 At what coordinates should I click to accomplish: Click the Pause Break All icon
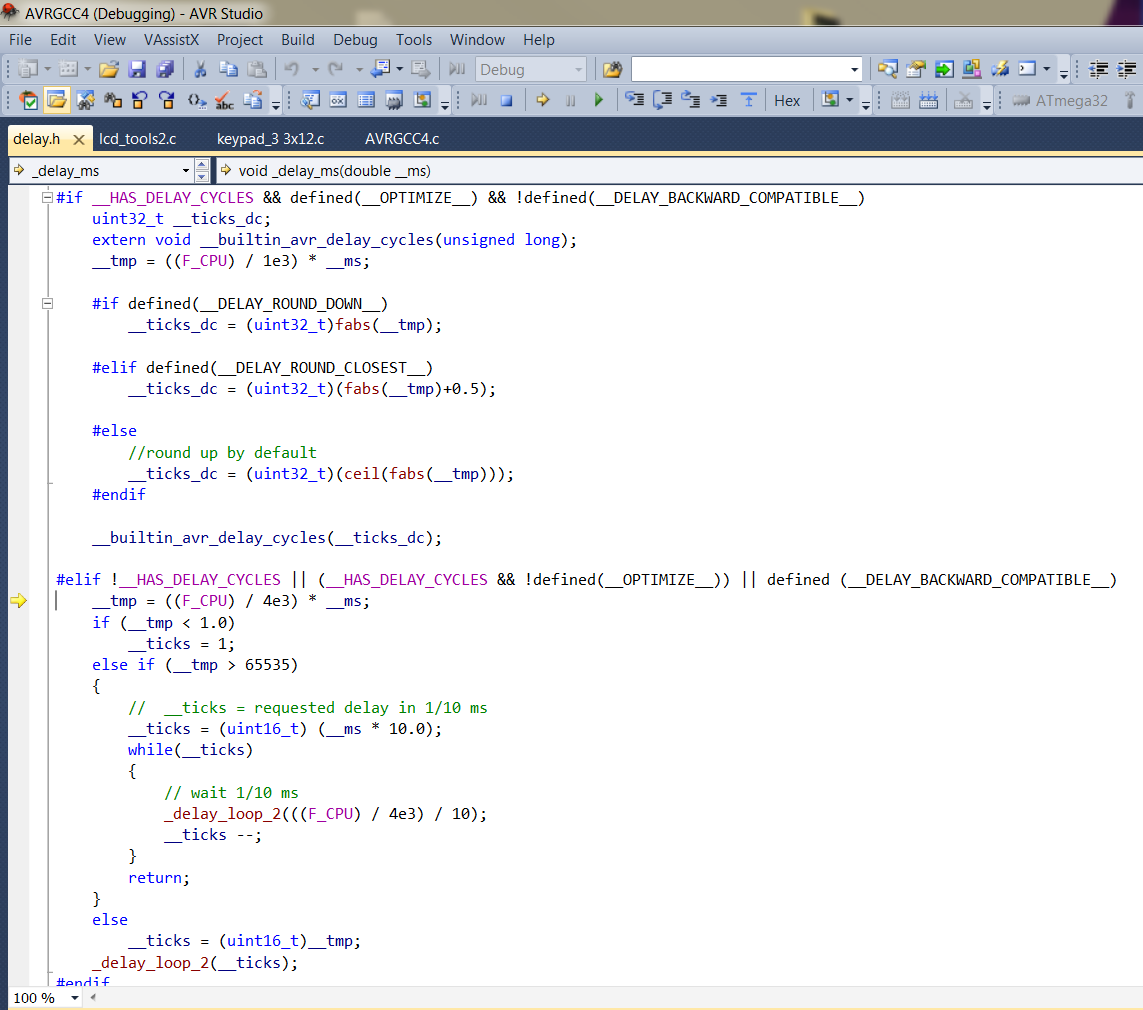tap(570, 101)
